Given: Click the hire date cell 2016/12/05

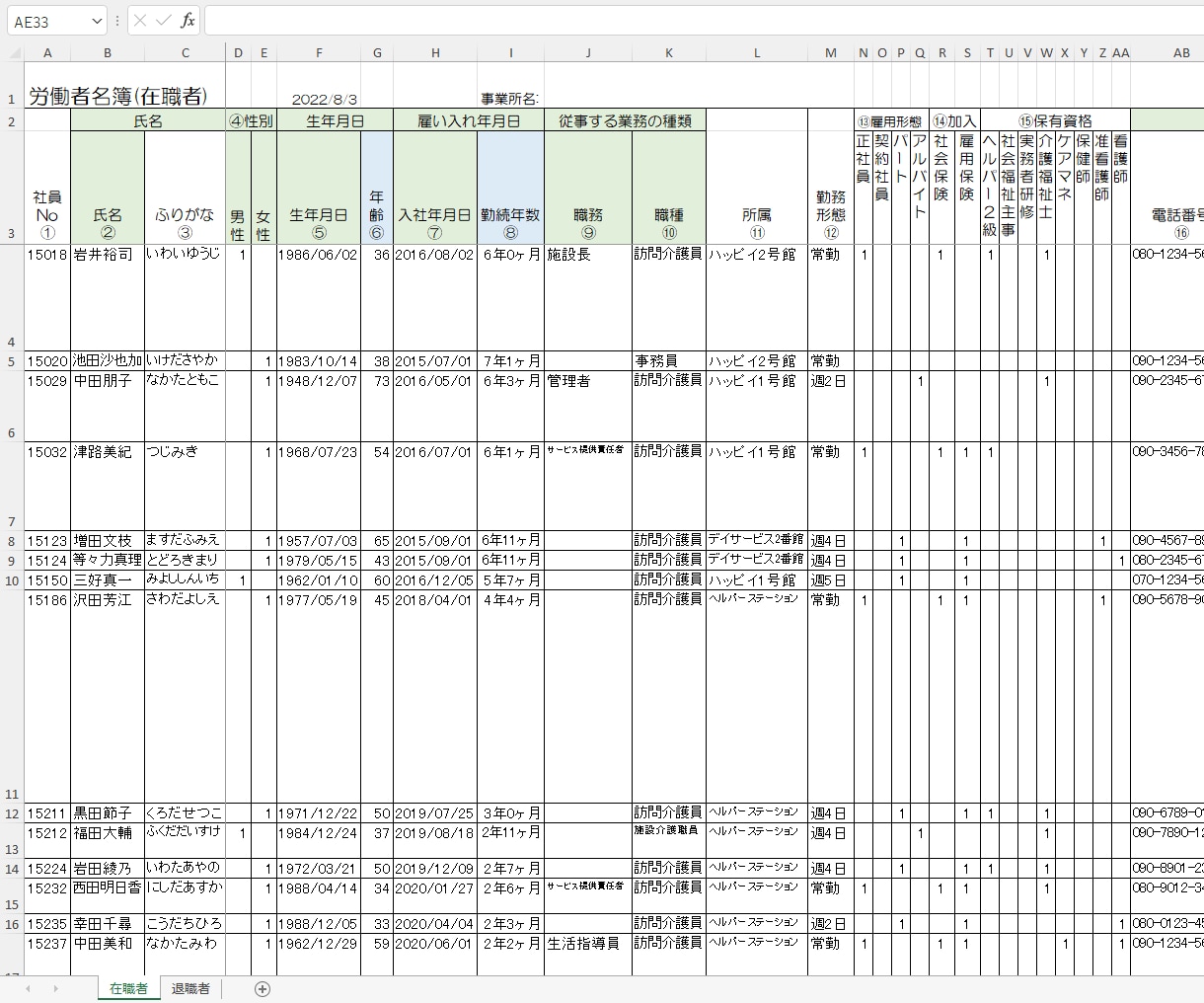Looking at the screenshot, I should 435,580.
